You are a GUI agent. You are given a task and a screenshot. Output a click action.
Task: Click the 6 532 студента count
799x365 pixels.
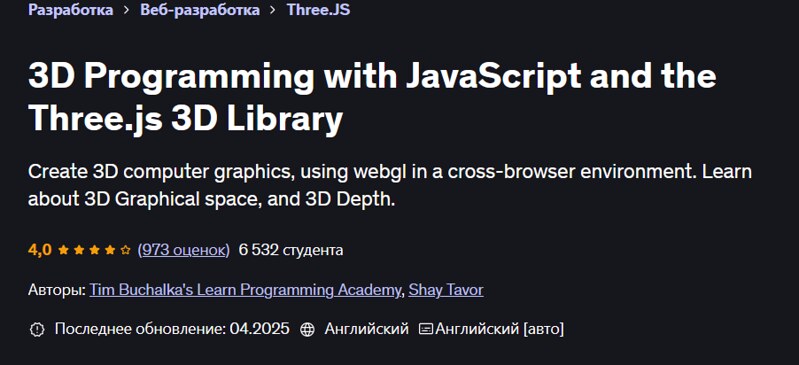click(290, 250)
